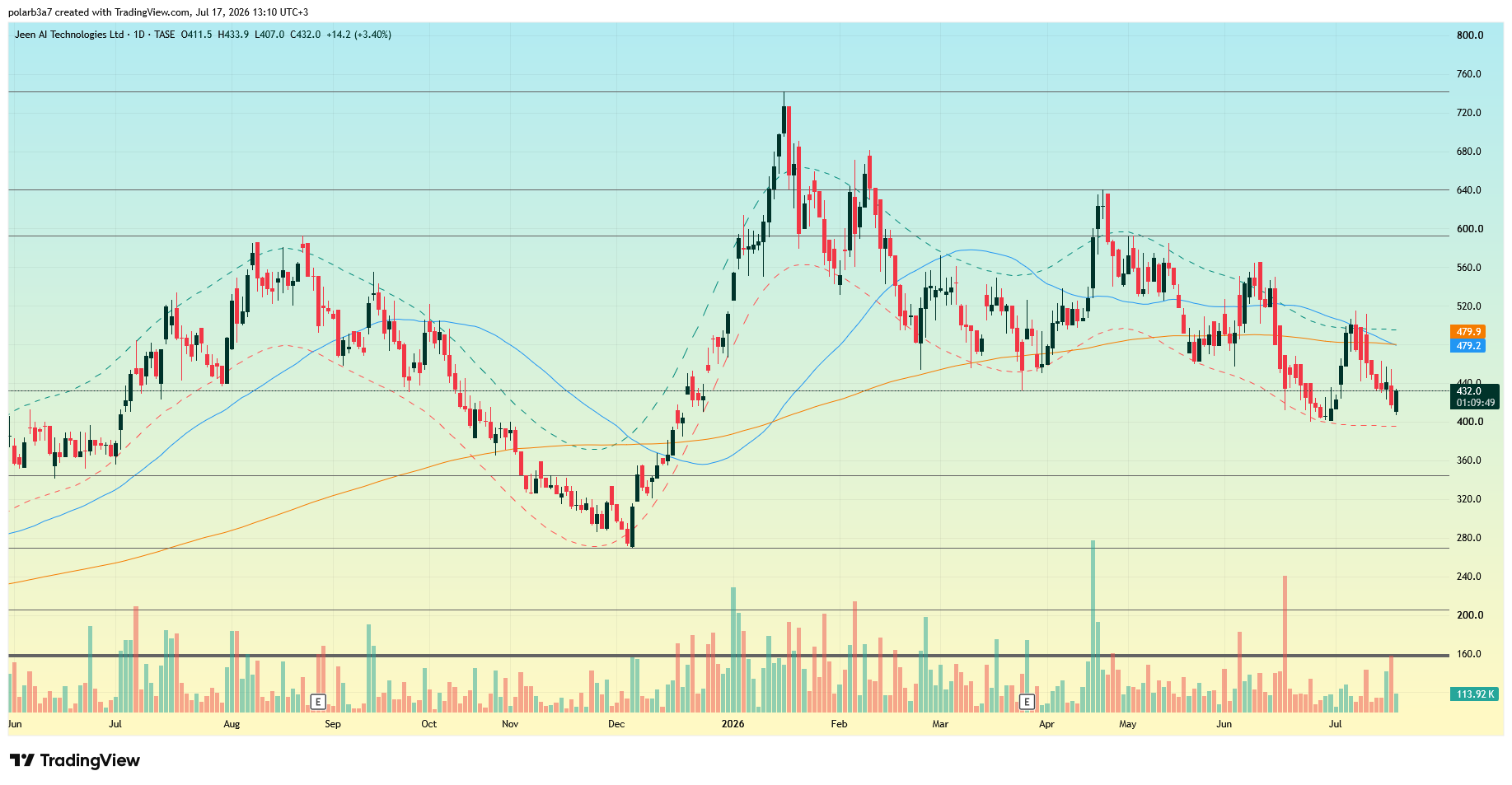Click the 760.0 price axis label

click(x=1470, y=74)
